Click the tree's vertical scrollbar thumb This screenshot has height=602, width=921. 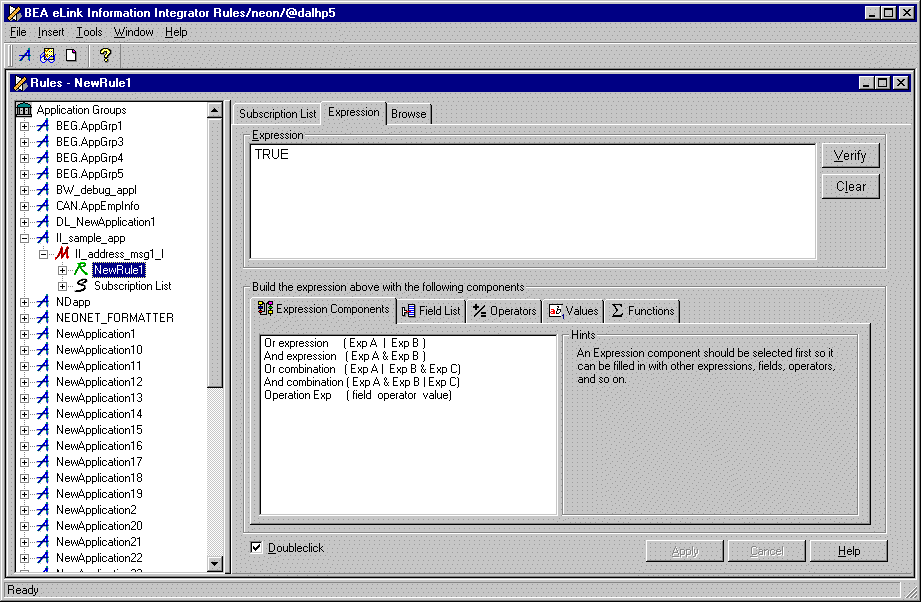pos(214,253)
